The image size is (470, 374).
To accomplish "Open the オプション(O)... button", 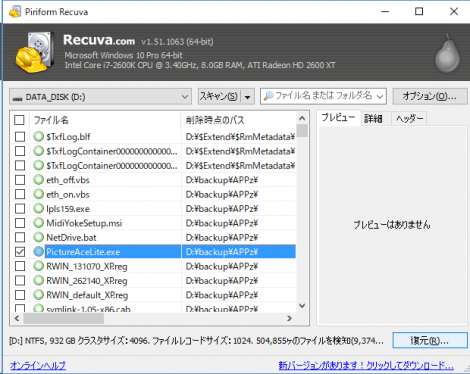I will [430, 97].
